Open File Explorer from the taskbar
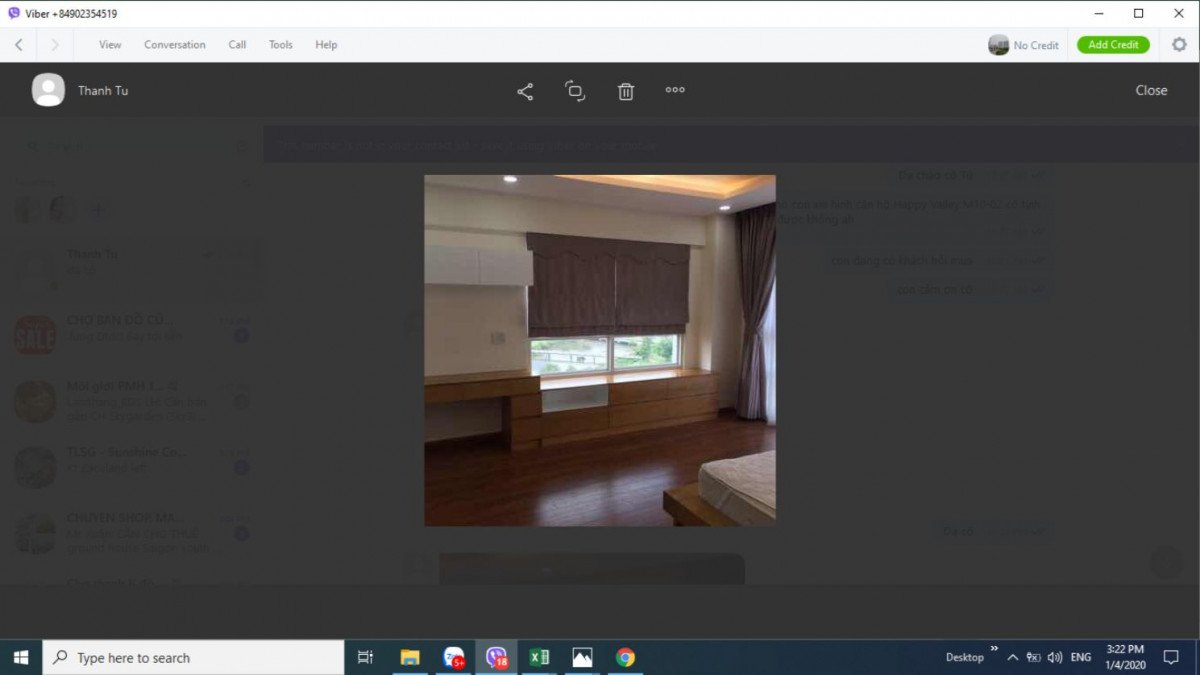The width and height of the screenshot is (1200, 675). pos(410,657)
